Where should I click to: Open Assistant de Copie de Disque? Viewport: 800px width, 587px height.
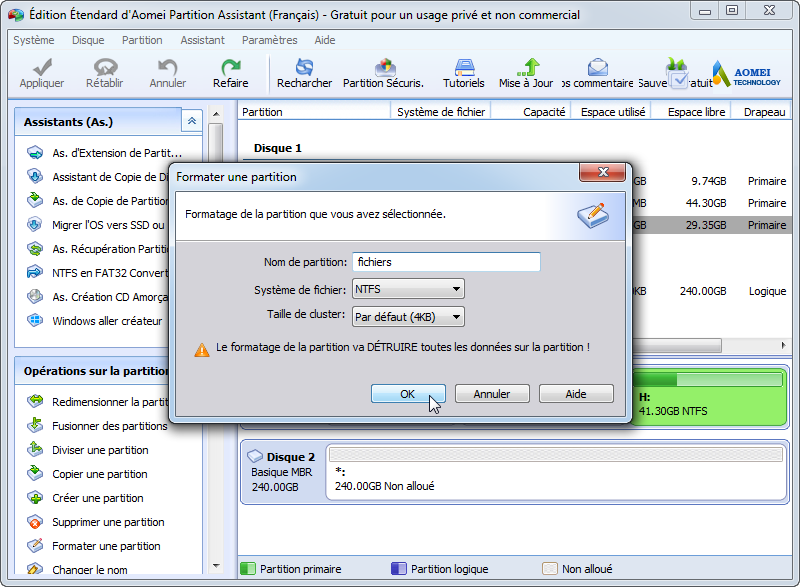tap(98, 177)
